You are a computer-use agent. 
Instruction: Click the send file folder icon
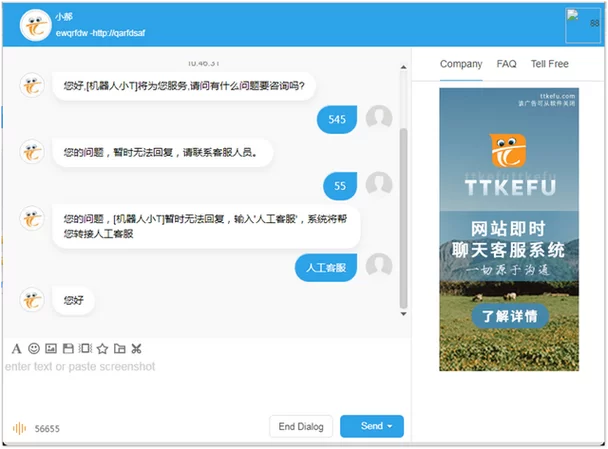pos(119,349)
